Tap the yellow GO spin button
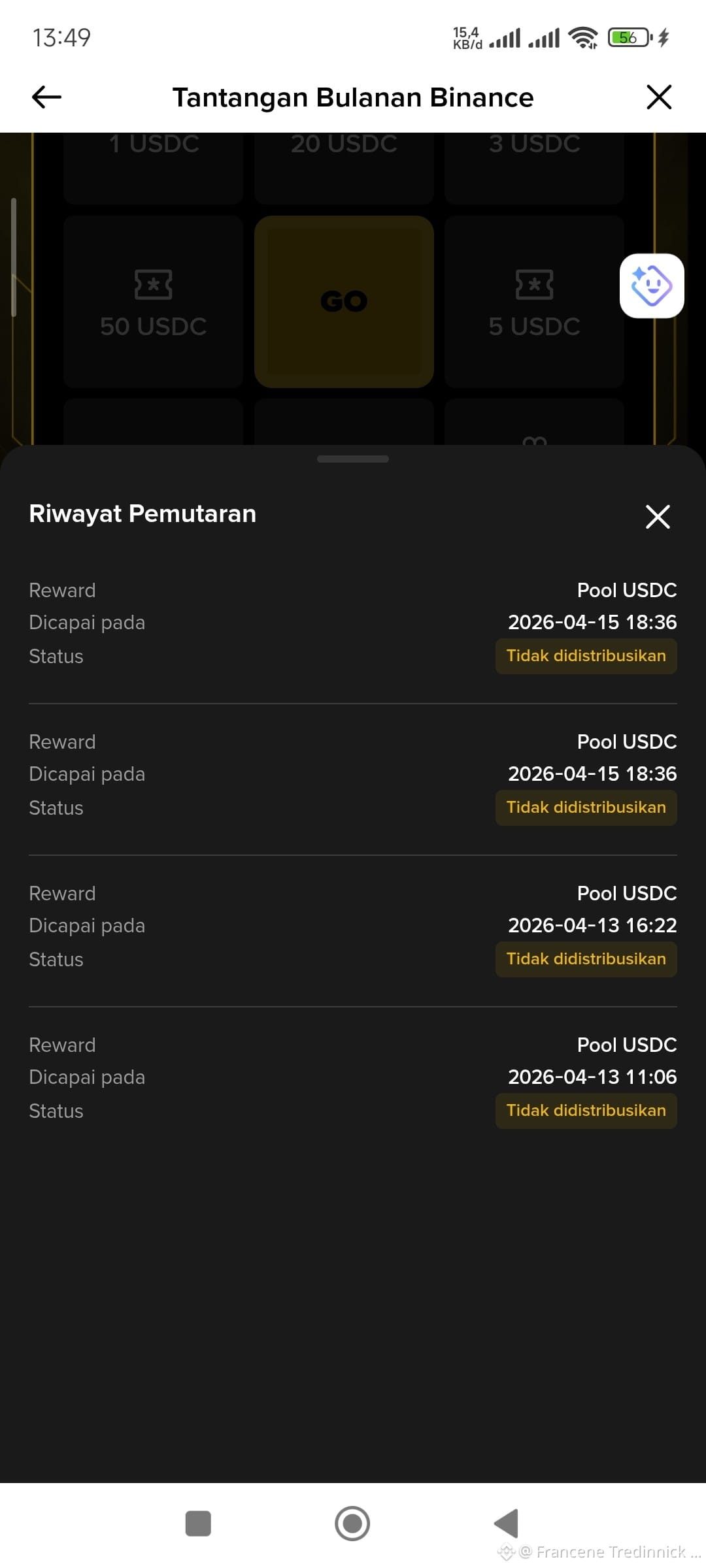 coord(344,302)
